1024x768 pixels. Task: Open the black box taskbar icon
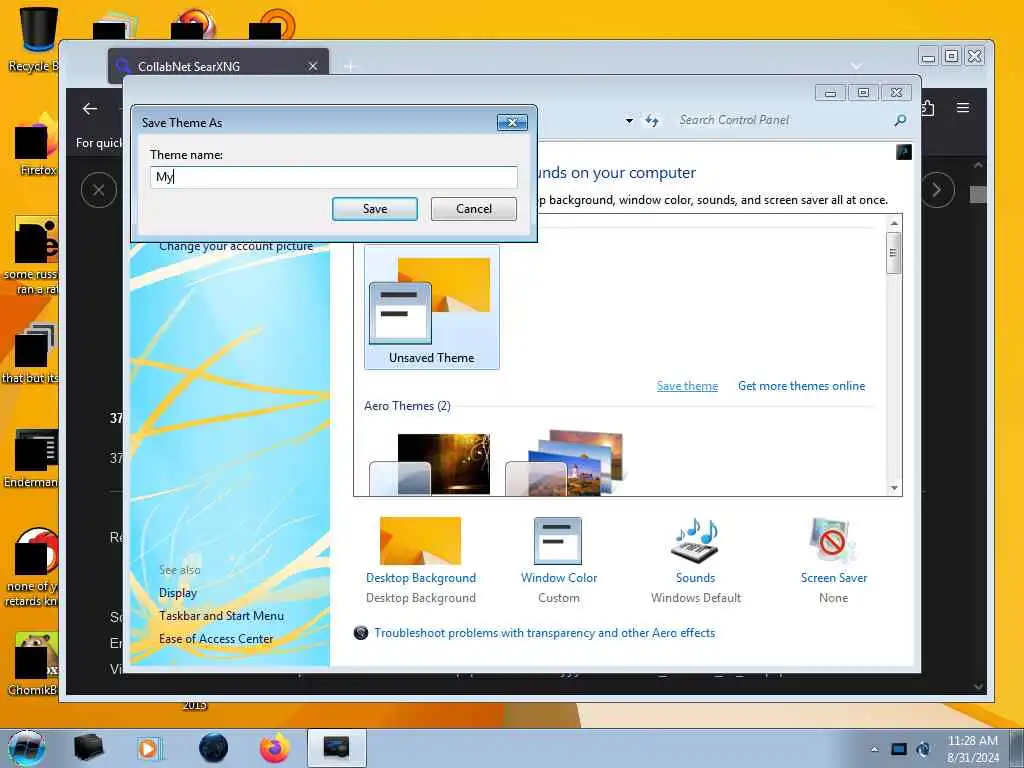tap(89, 748)
